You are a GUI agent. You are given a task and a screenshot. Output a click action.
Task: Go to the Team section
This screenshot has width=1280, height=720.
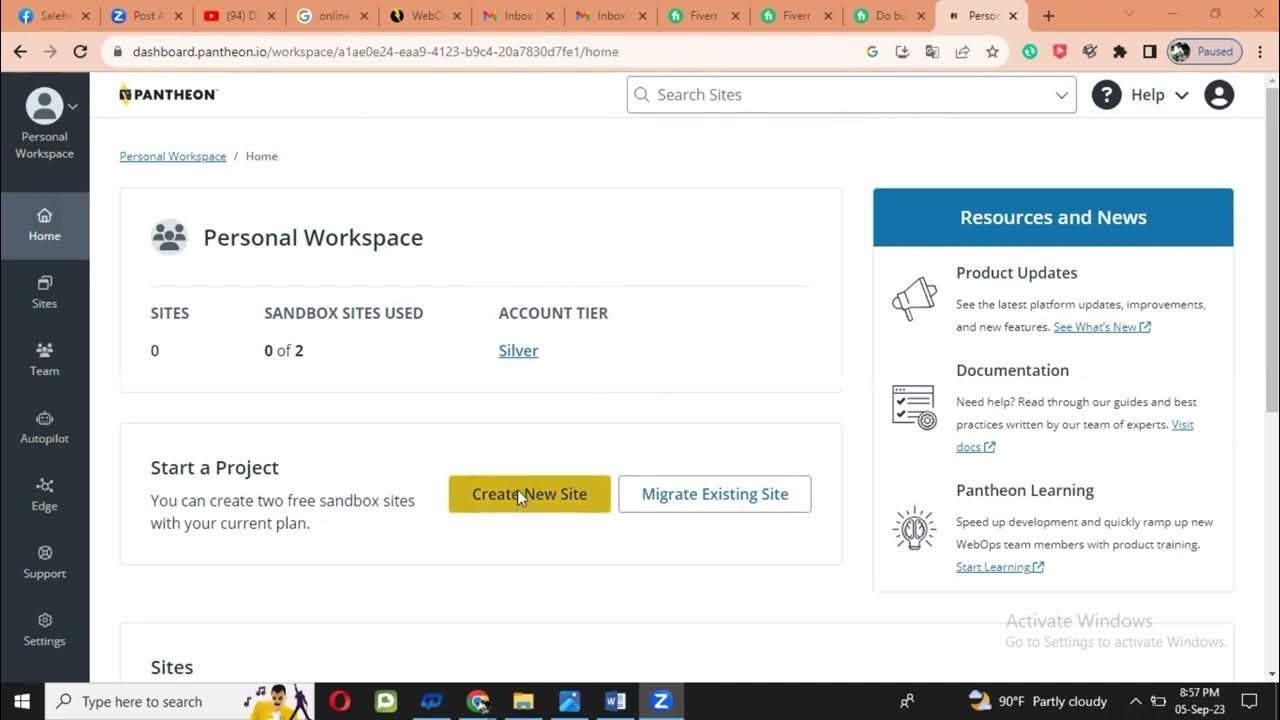click(x=44, y=360)
